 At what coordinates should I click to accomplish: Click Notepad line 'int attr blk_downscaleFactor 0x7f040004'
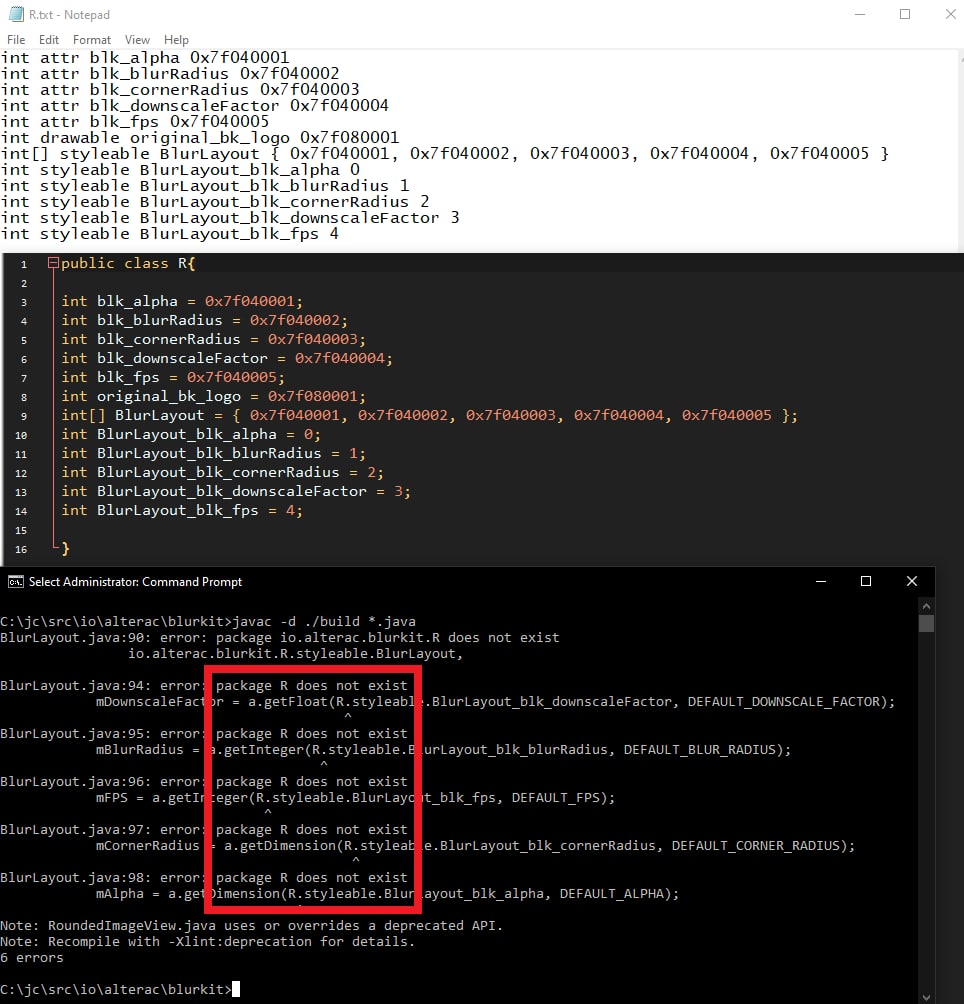click(195, 106)
